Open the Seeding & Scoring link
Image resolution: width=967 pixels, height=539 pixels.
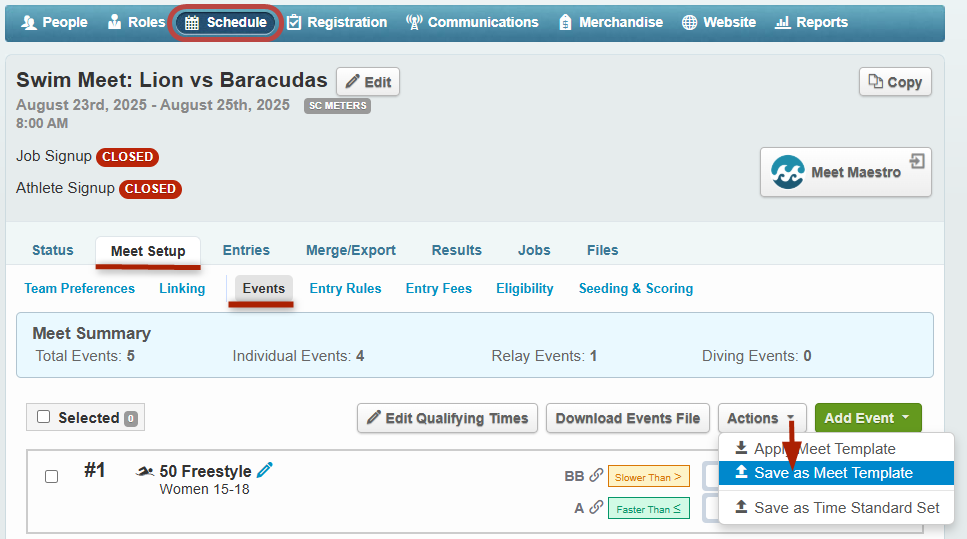(x=635, y=288)
